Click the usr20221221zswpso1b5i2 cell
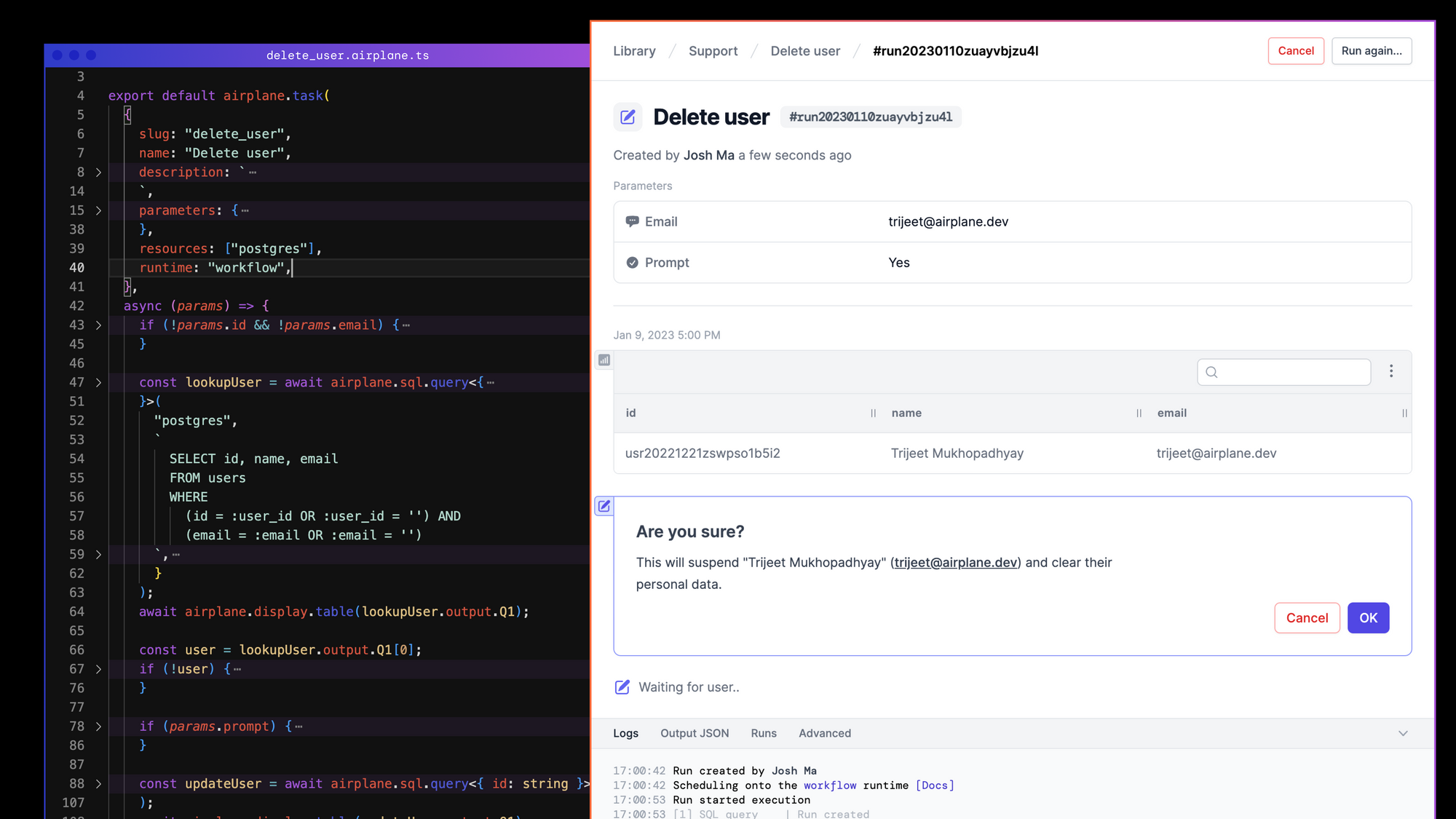Screen dimensions: 1456x819 coord(703,453)
